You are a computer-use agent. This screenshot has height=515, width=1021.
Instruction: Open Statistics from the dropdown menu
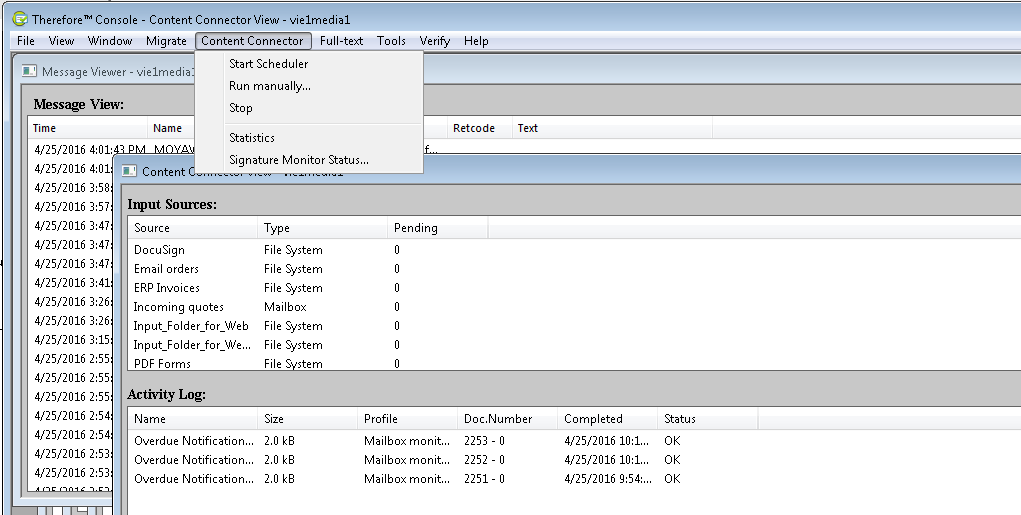click(x=309, y=137)
